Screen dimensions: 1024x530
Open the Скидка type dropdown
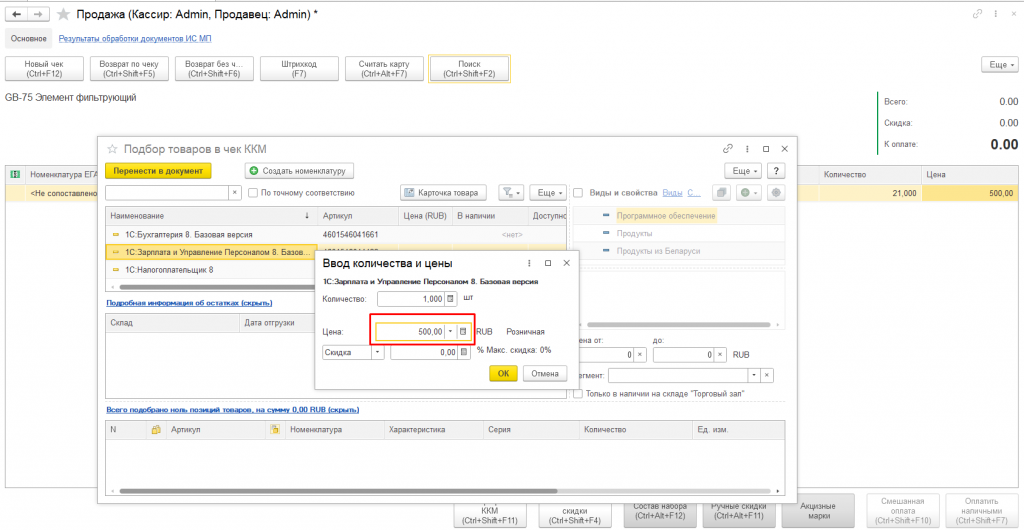tap(378, 352)
